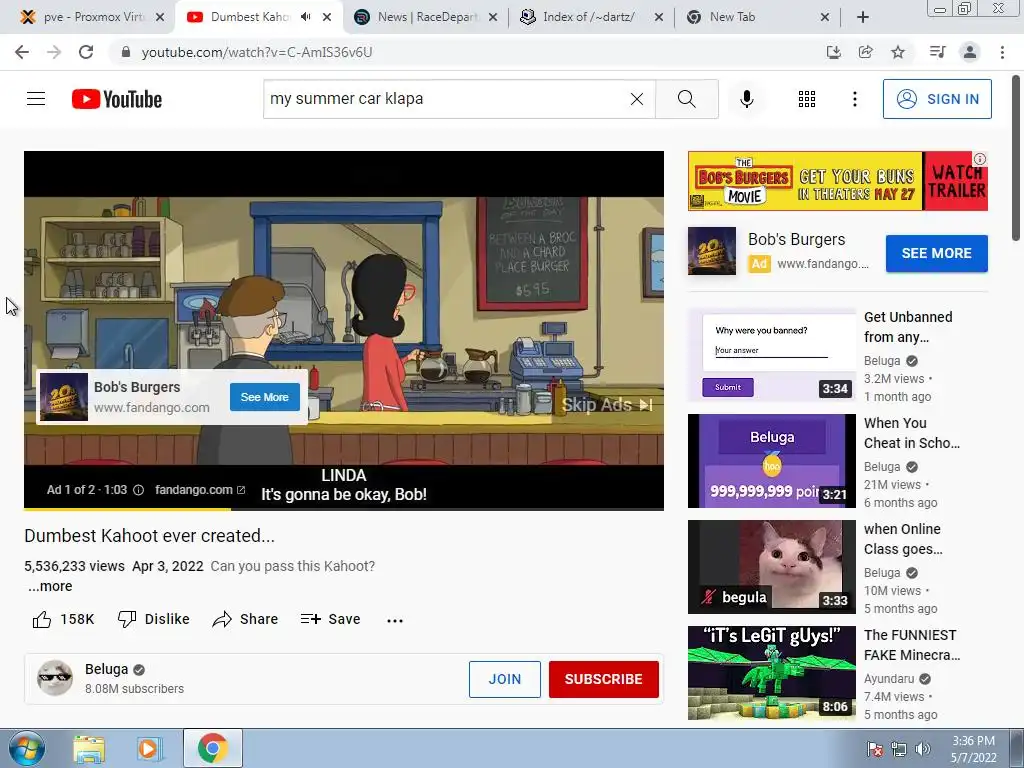Open Beluga channel avatar
Screen dimensions: 1024x768
[55, 678]
